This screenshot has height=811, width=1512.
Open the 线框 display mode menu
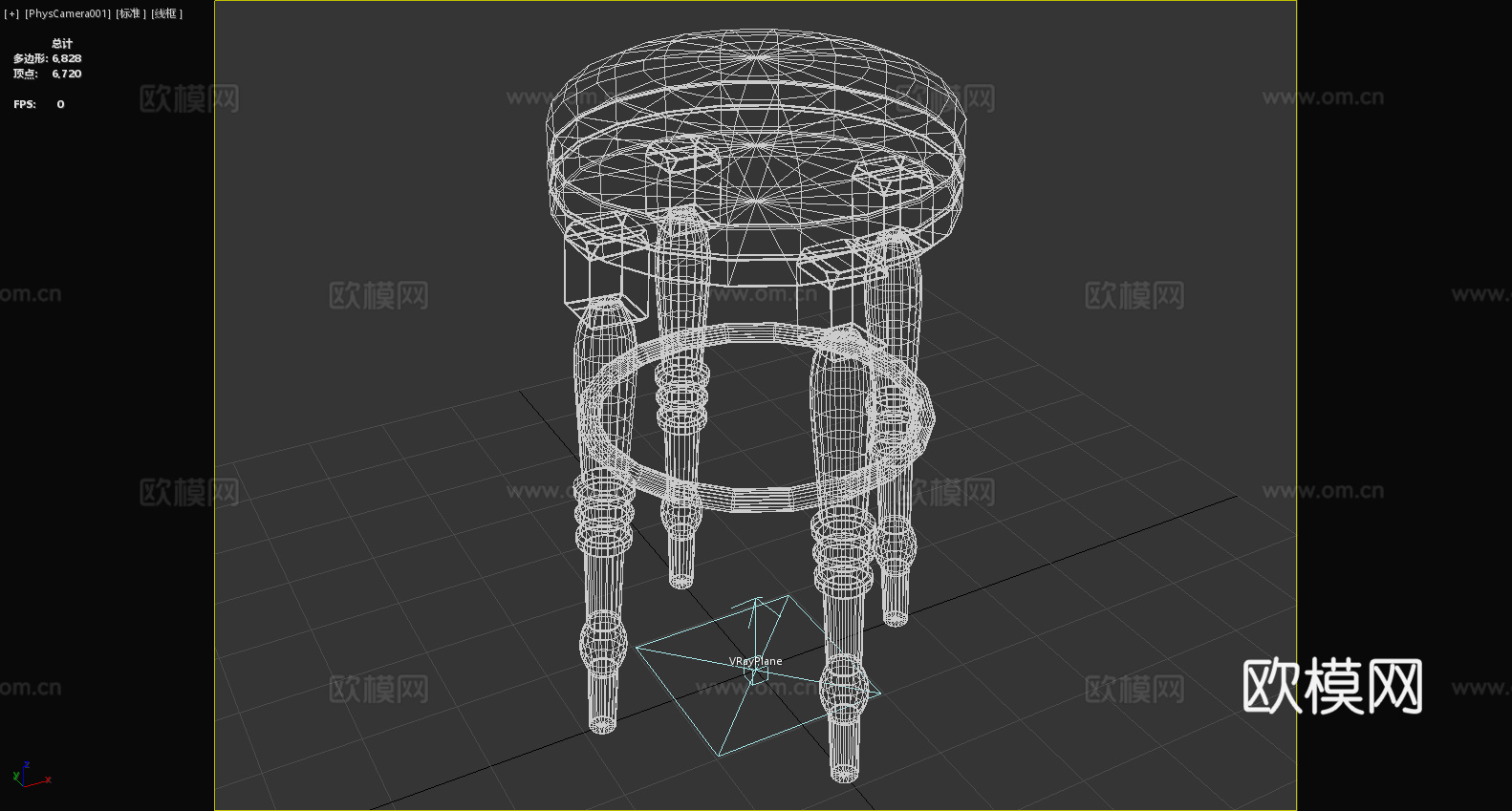pyautogui.click(x=166, y=13)
